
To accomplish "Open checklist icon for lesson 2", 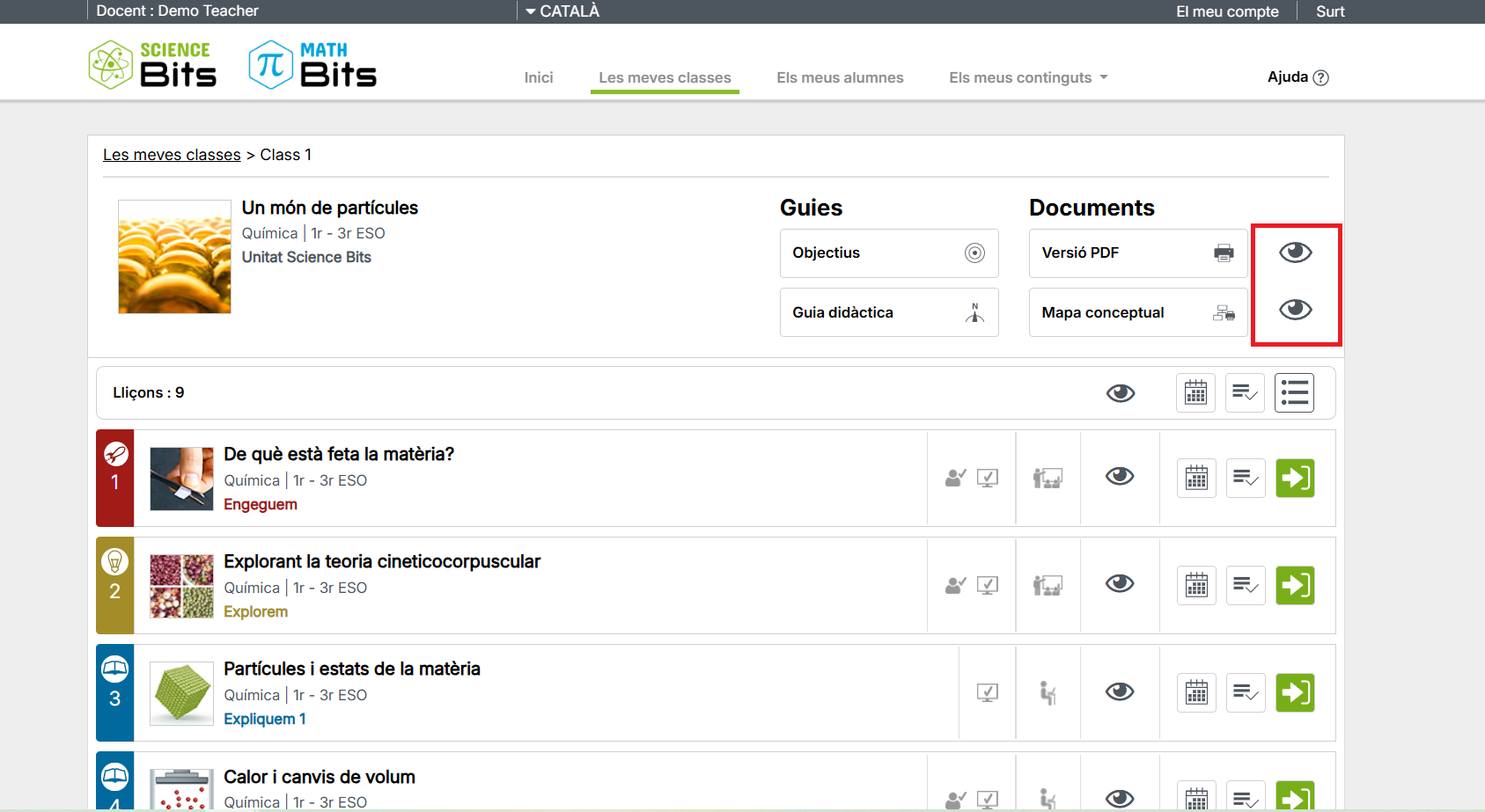I will pyautogui.click(x=1246, y=586).
